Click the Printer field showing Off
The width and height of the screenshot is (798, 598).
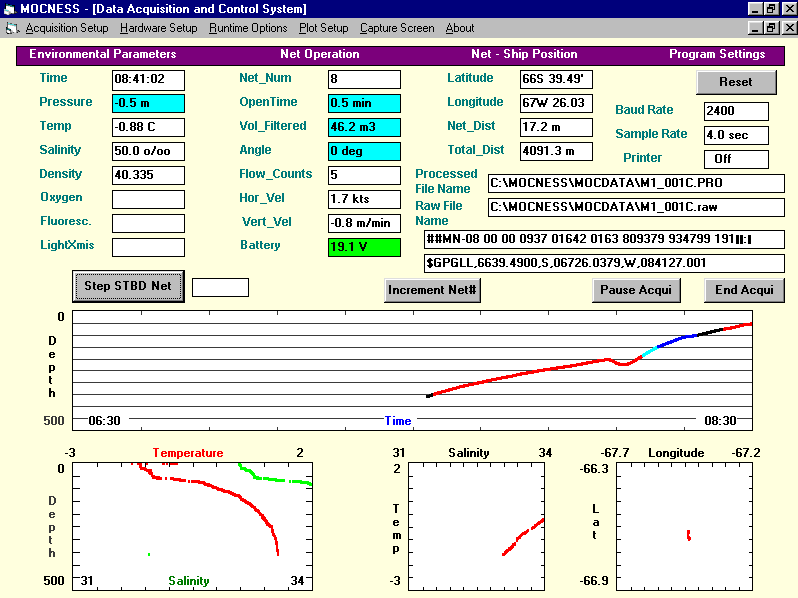[x=736, y=159]
